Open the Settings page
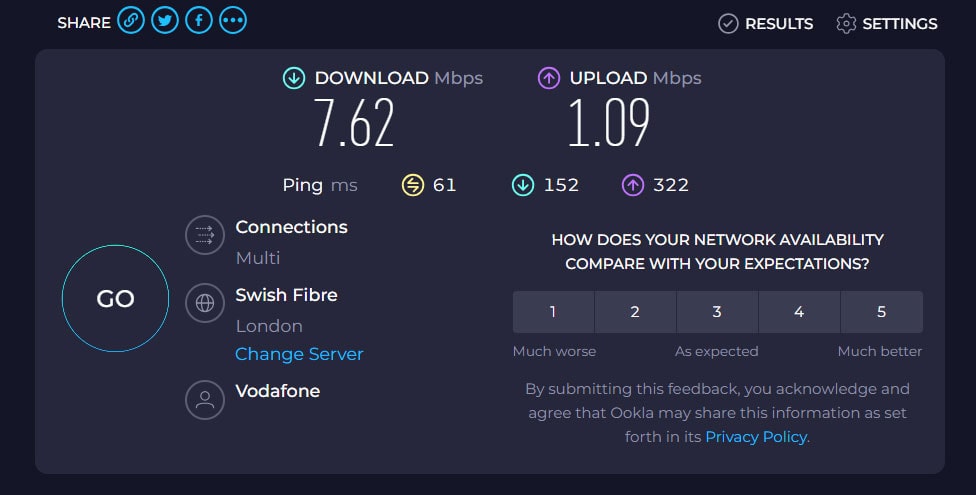 887,24
